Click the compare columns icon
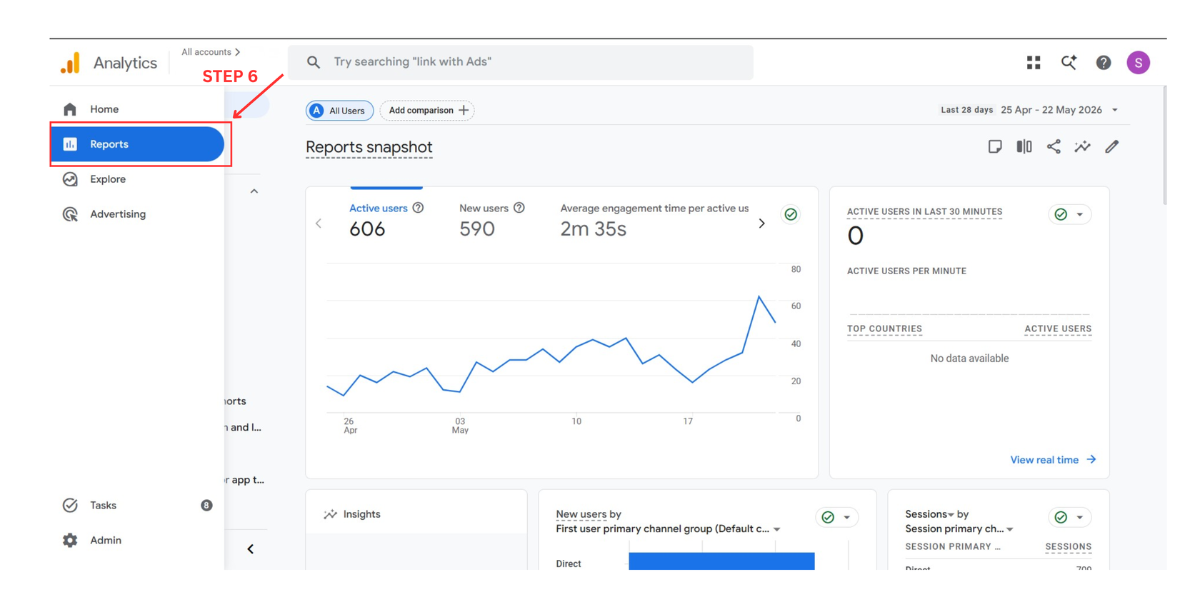 (1024, 147)
